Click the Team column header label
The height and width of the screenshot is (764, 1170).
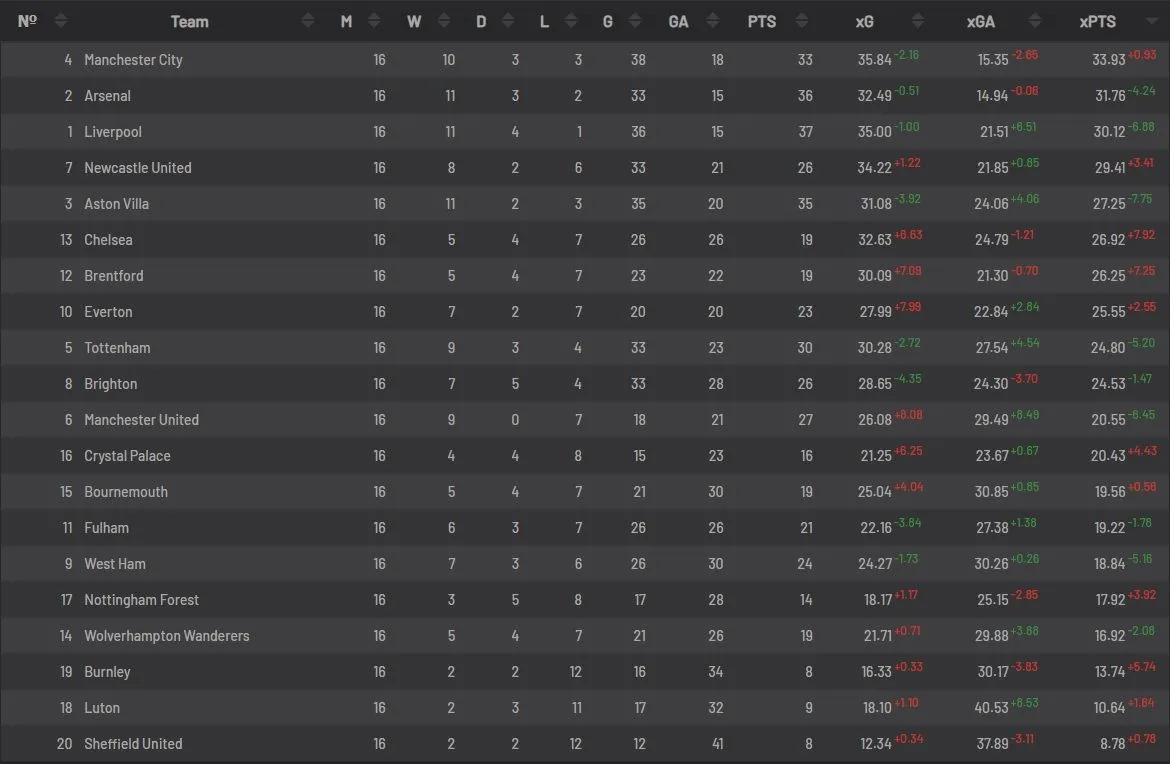189,21
